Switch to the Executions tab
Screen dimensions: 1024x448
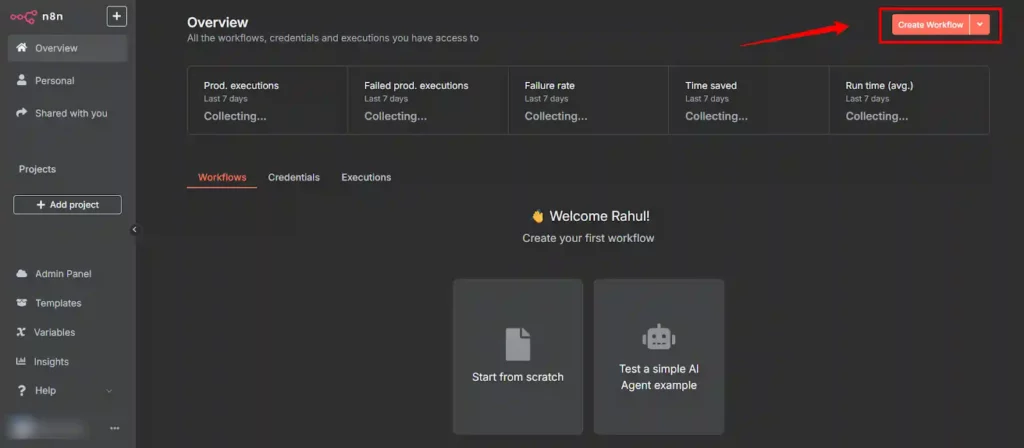pos(366,177)
